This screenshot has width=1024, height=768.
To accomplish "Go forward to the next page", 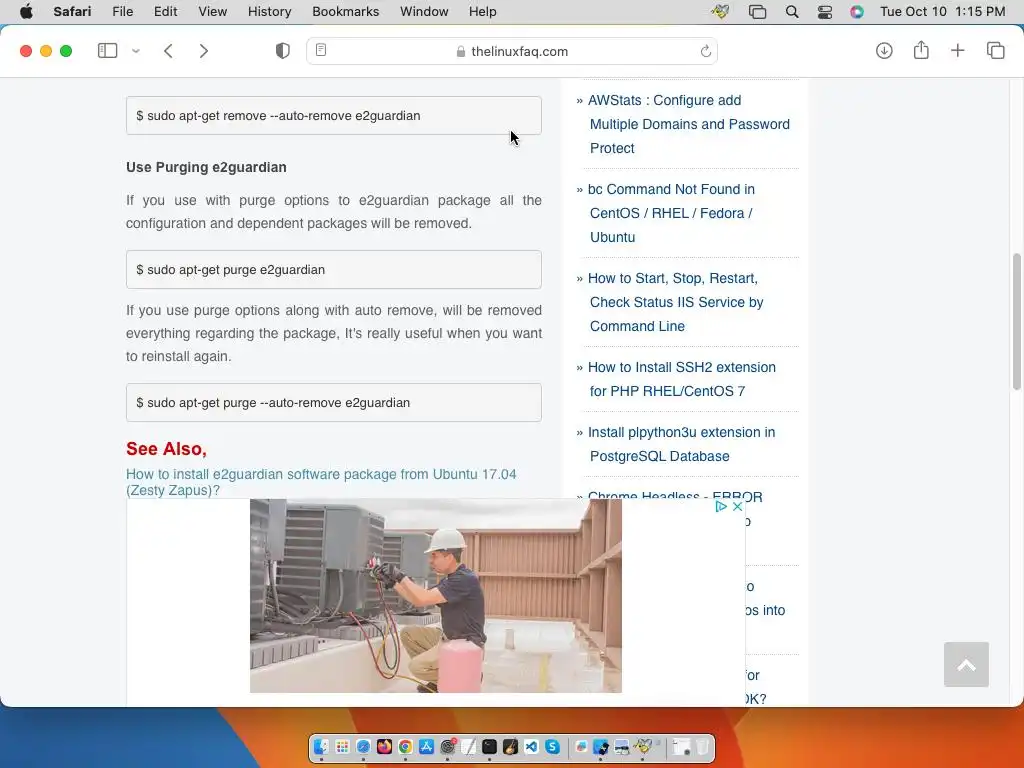I will pos(204,51).
